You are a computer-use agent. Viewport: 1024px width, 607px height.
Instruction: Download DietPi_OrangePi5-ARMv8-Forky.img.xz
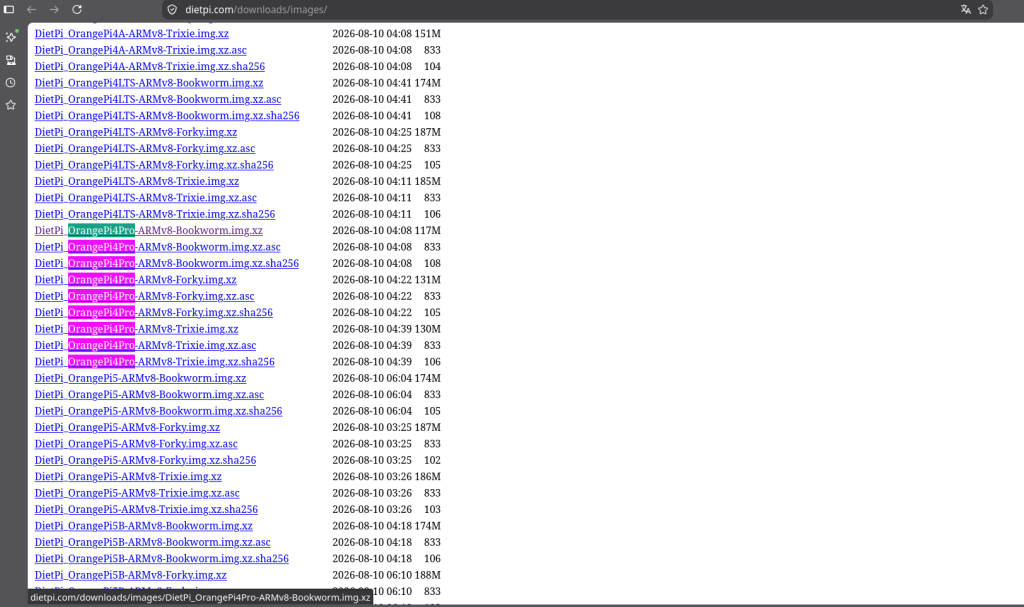tap(127, 427)
